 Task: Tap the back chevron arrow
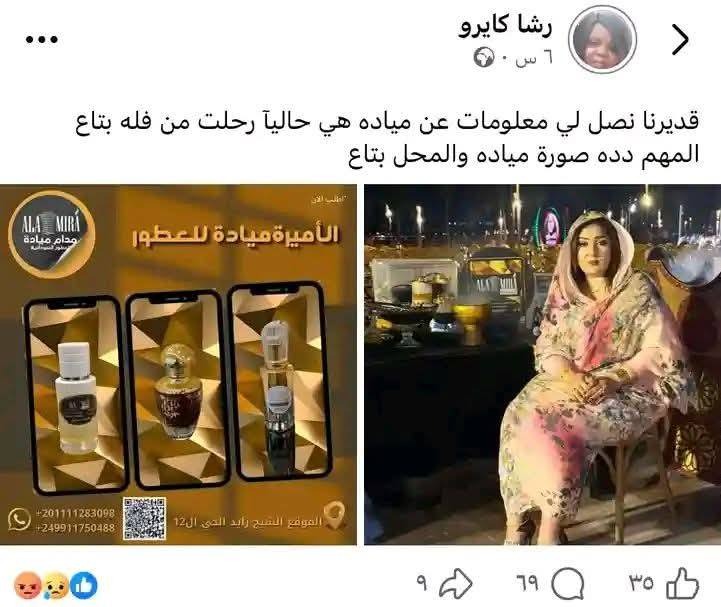pos(680,40)
